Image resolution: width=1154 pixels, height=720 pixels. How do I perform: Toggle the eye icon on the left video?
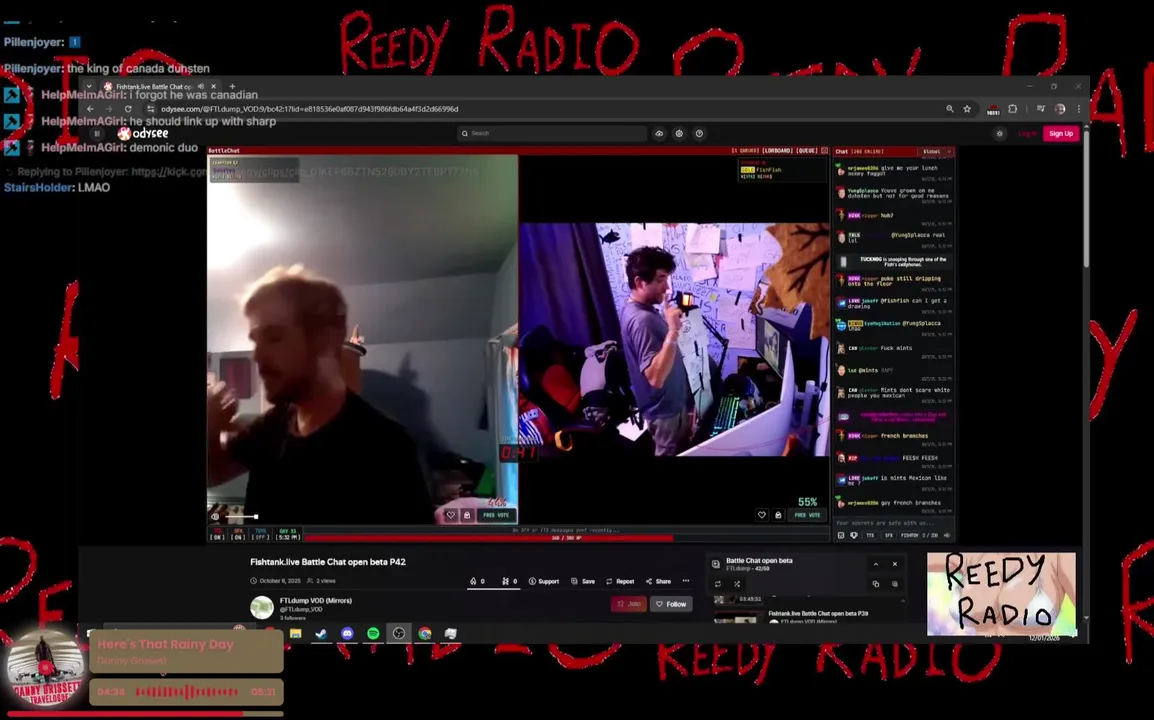pyautogui.click(x=215, y=516)
